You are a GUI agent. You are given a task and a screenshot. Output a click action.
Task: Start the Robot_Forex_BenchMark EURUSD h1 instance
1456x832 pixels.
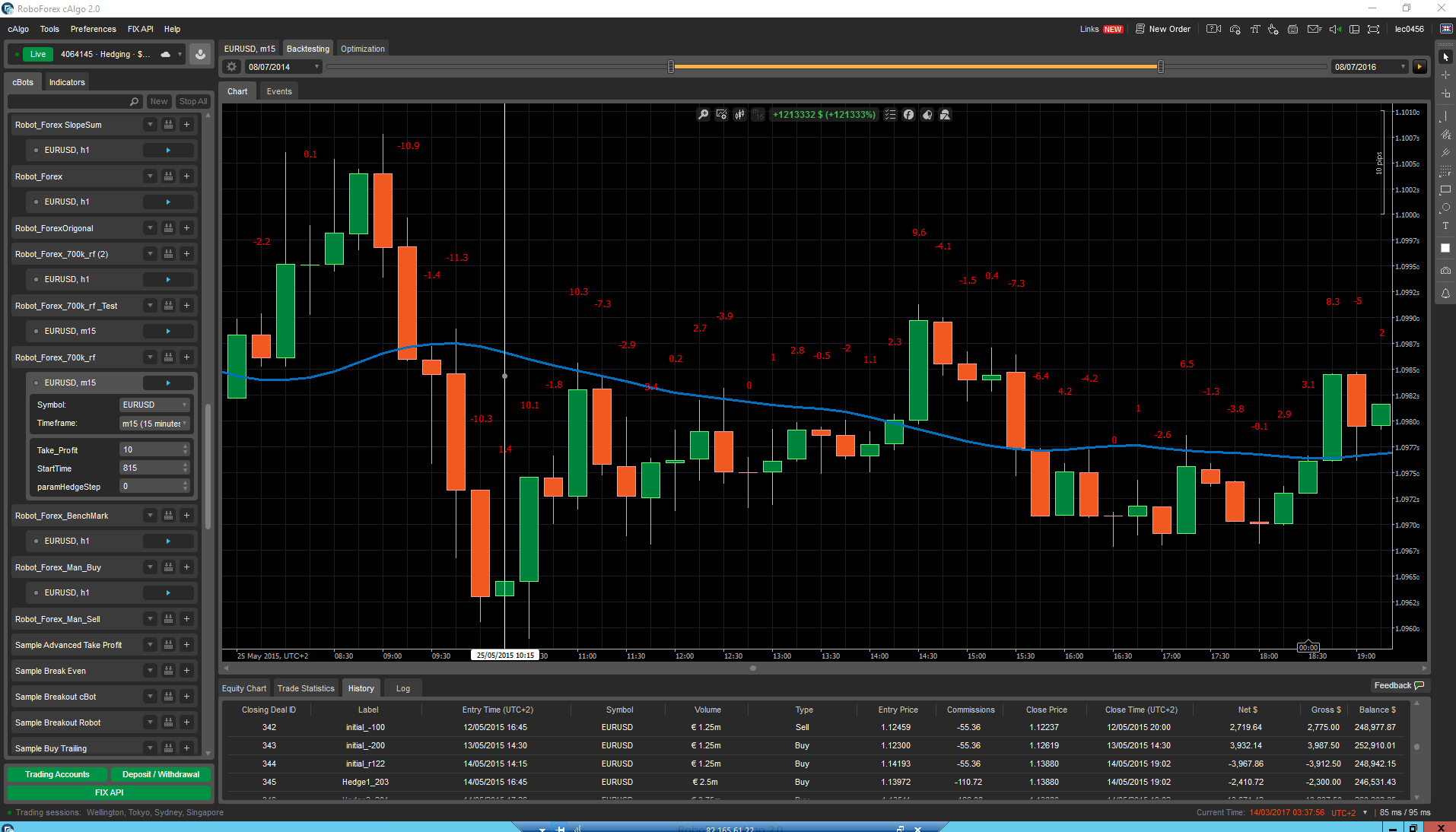[x=168, y=541]
